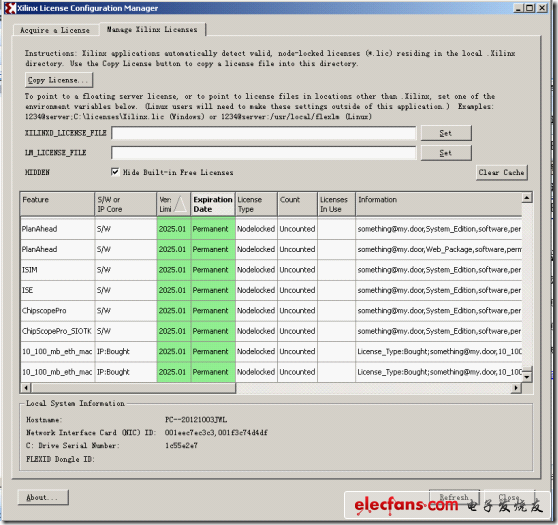Click the horizontal scrollbar thumb under table
The height and width of the screenshot is (525, 558).
click(x=133, y=388)
